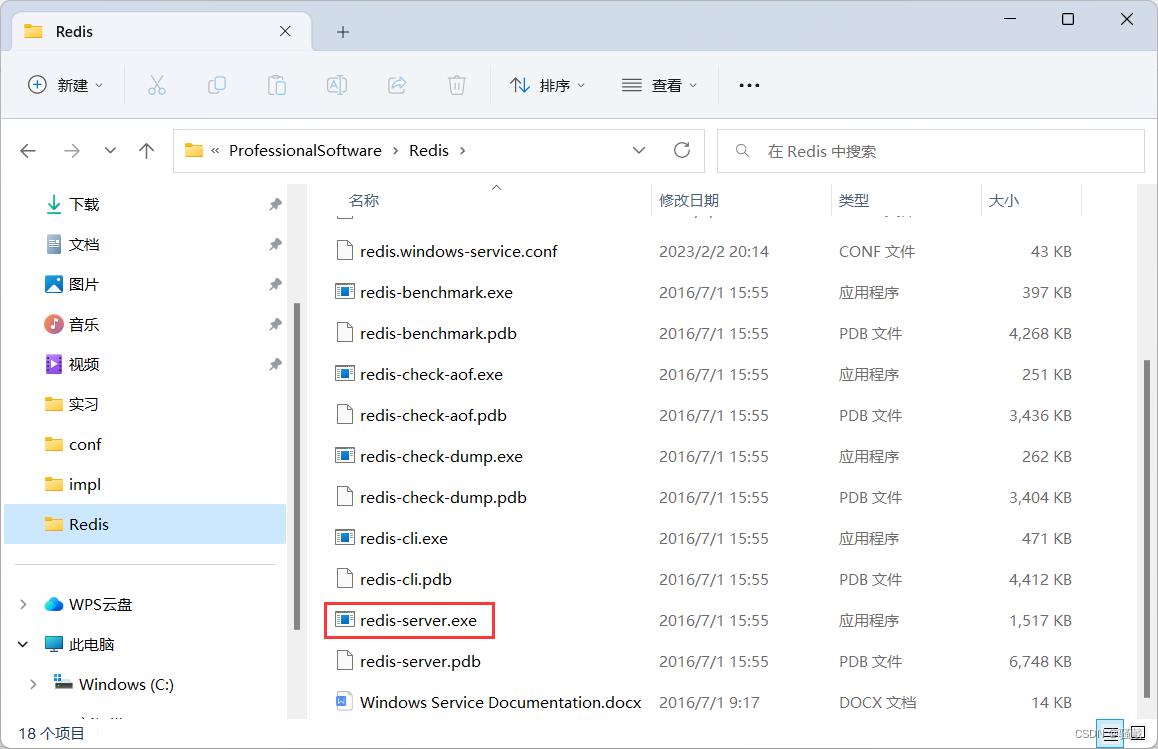Click Redis in the address breadcrumb
Image resolution: width=1158 pixels, height=749 pixels.
click(x=429, y=151)
